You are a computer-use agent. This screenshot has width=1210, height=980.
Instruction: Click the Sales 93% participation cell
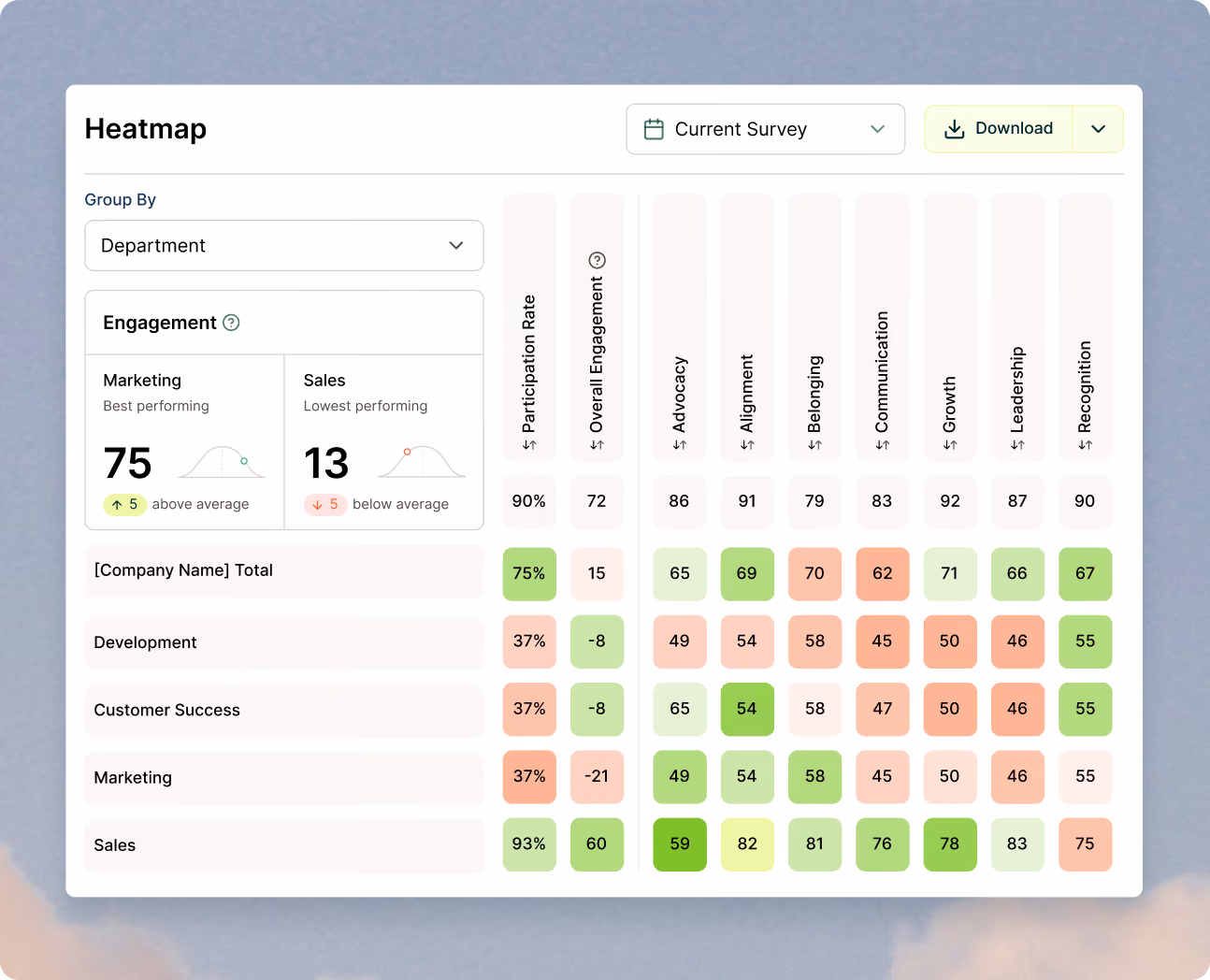click(529, 844)
